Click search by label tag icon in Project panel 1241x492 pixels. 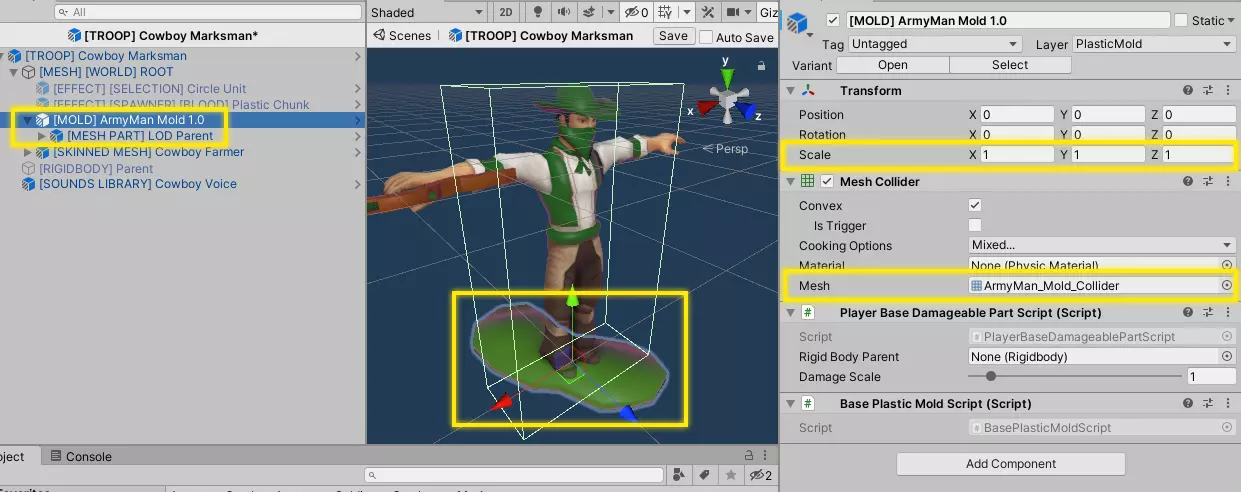coord(704,474)
